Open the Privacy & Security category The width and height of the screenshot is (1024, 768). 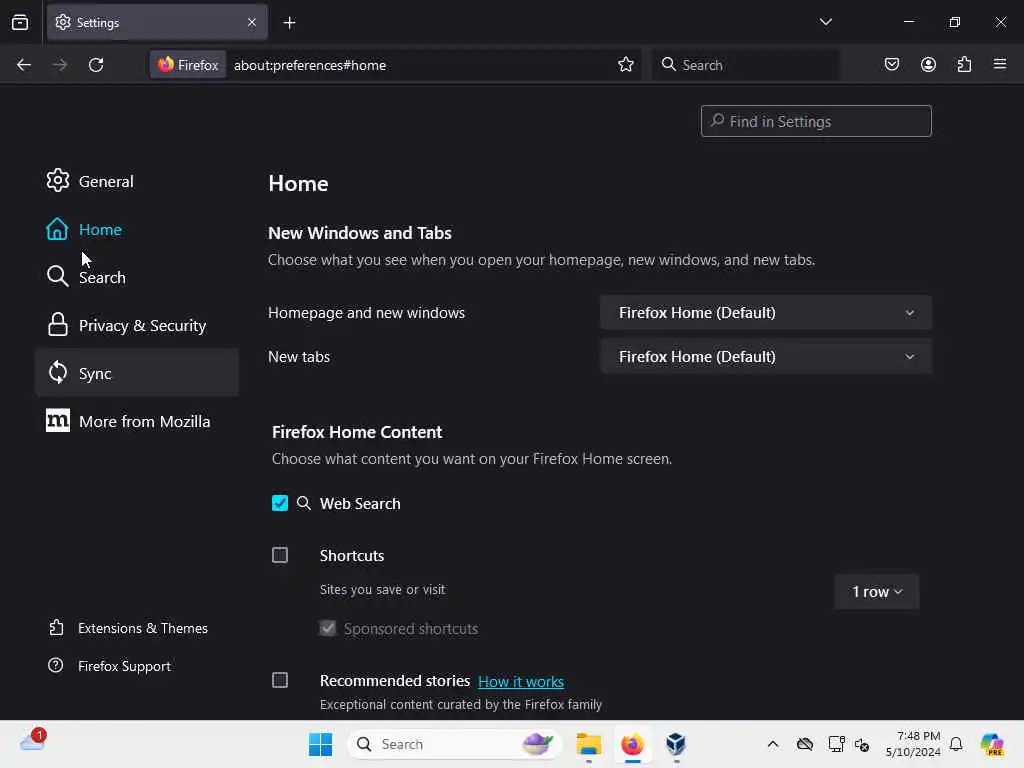[137, 325]
